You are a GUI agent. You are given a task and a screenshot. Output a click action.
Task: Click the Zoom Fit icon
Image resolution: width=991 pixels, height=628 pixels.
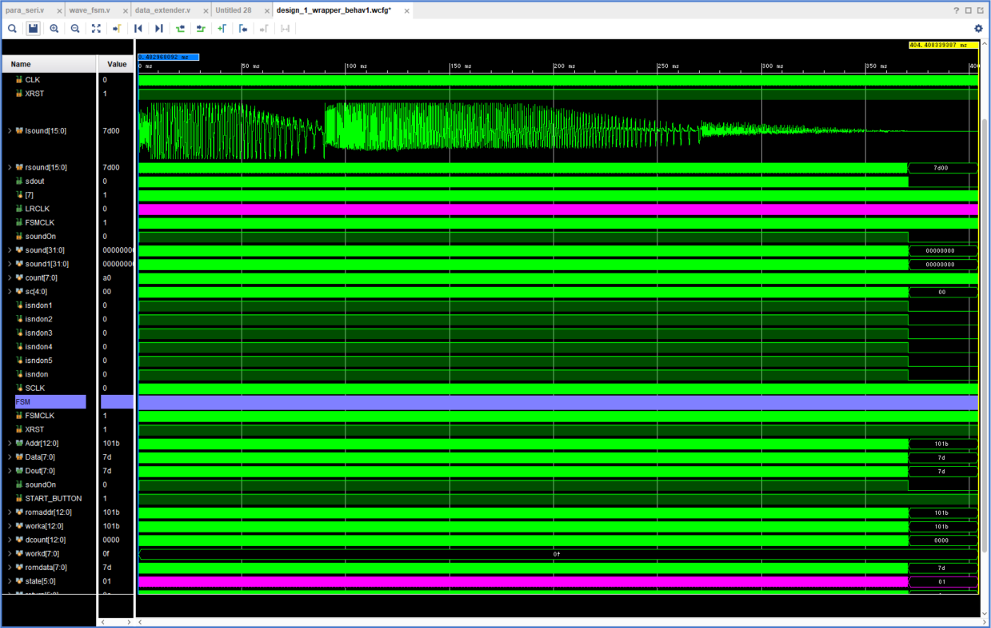click(x=96, y=29)
